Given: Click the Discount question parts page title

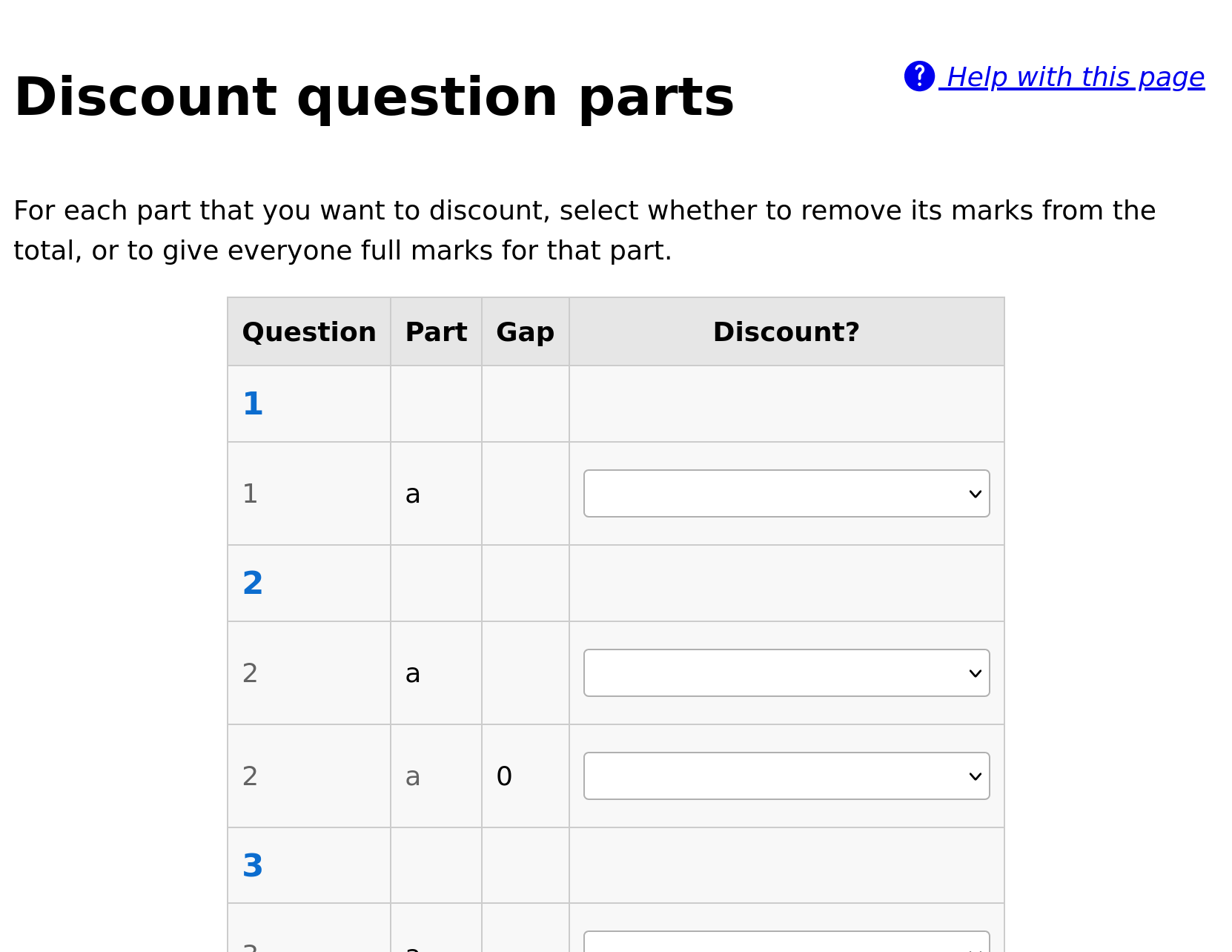Looking at the screenshot, I should [x=374, y=96].
